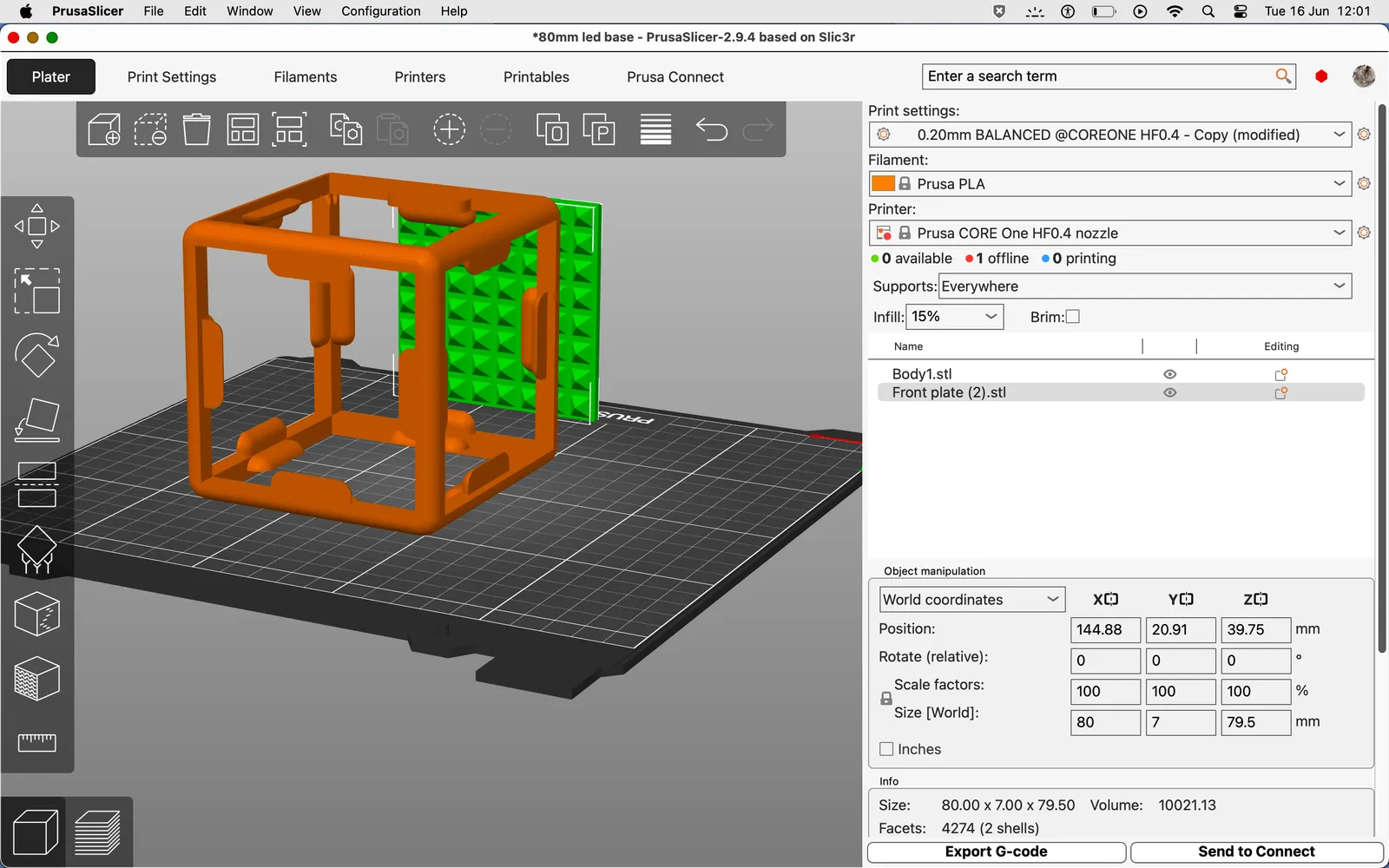Image resolution: width=1389 pixels, height=868 pixels.
Task: Click the filament settings gear icon
Action: 1364,184
